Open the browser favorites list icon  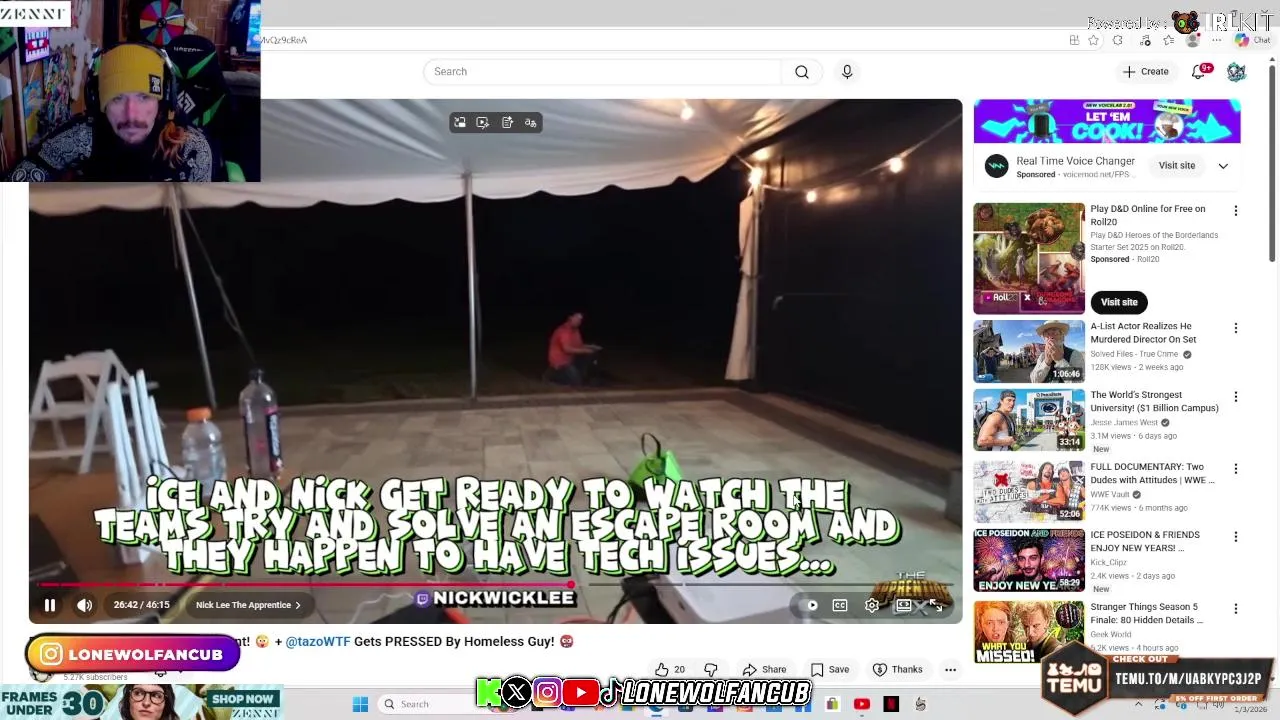point(1168,40)
